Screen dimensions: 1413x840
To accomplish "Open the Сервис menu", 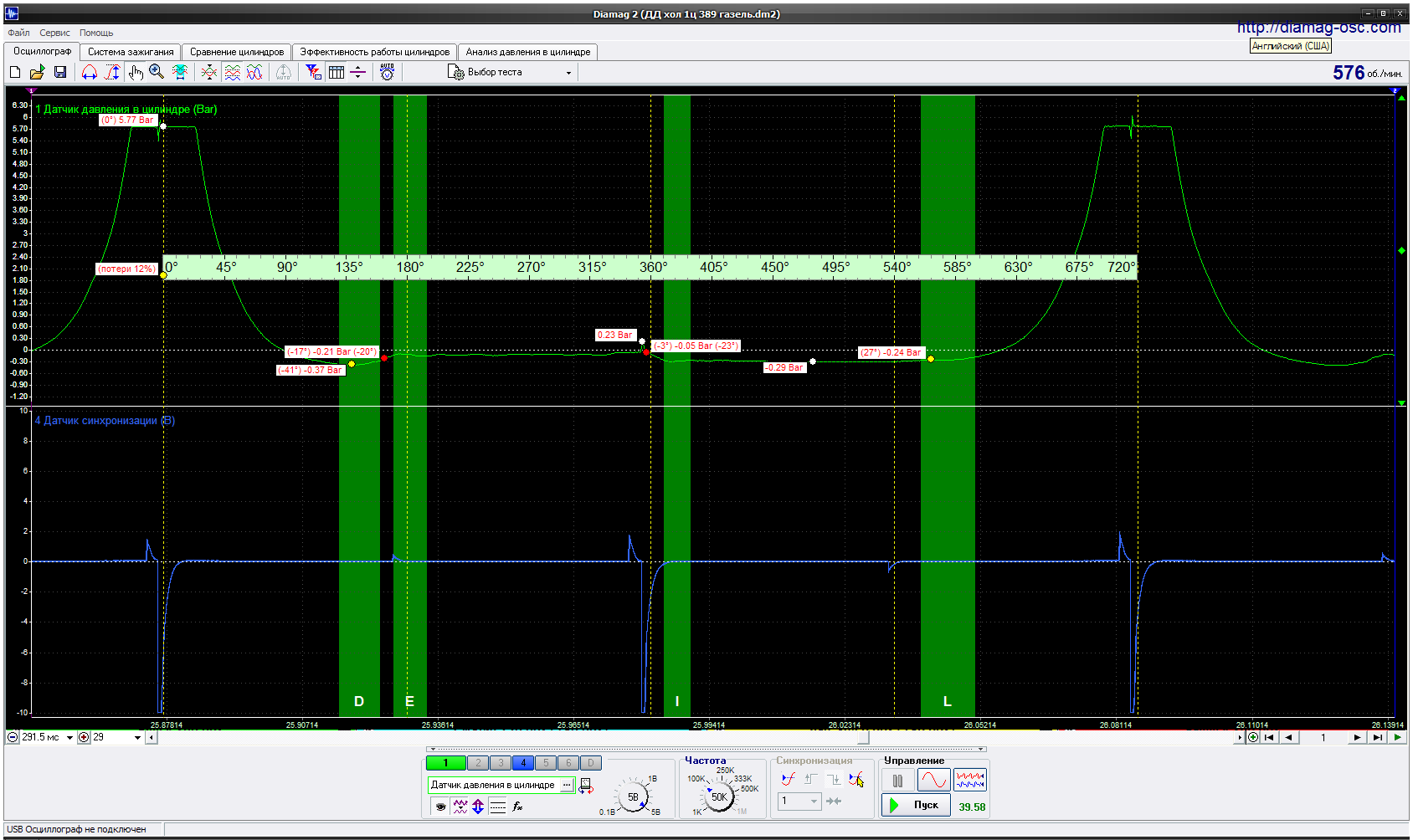I will pyautogui.click(x=54, y=33).
